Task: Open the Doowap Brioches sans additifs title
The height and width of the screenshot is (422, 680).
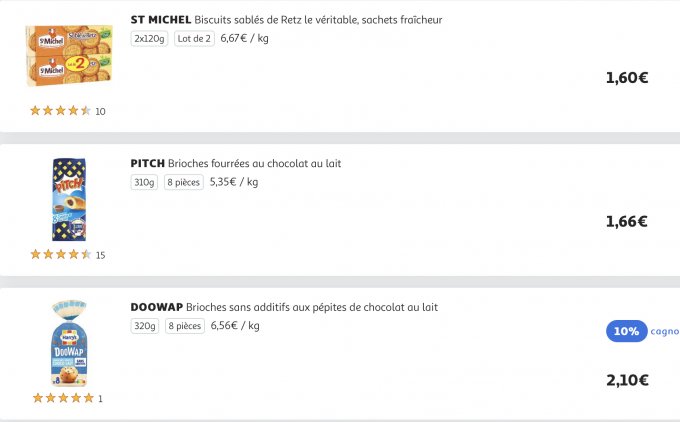Action: pyautogui.click(x=284, y=307)
